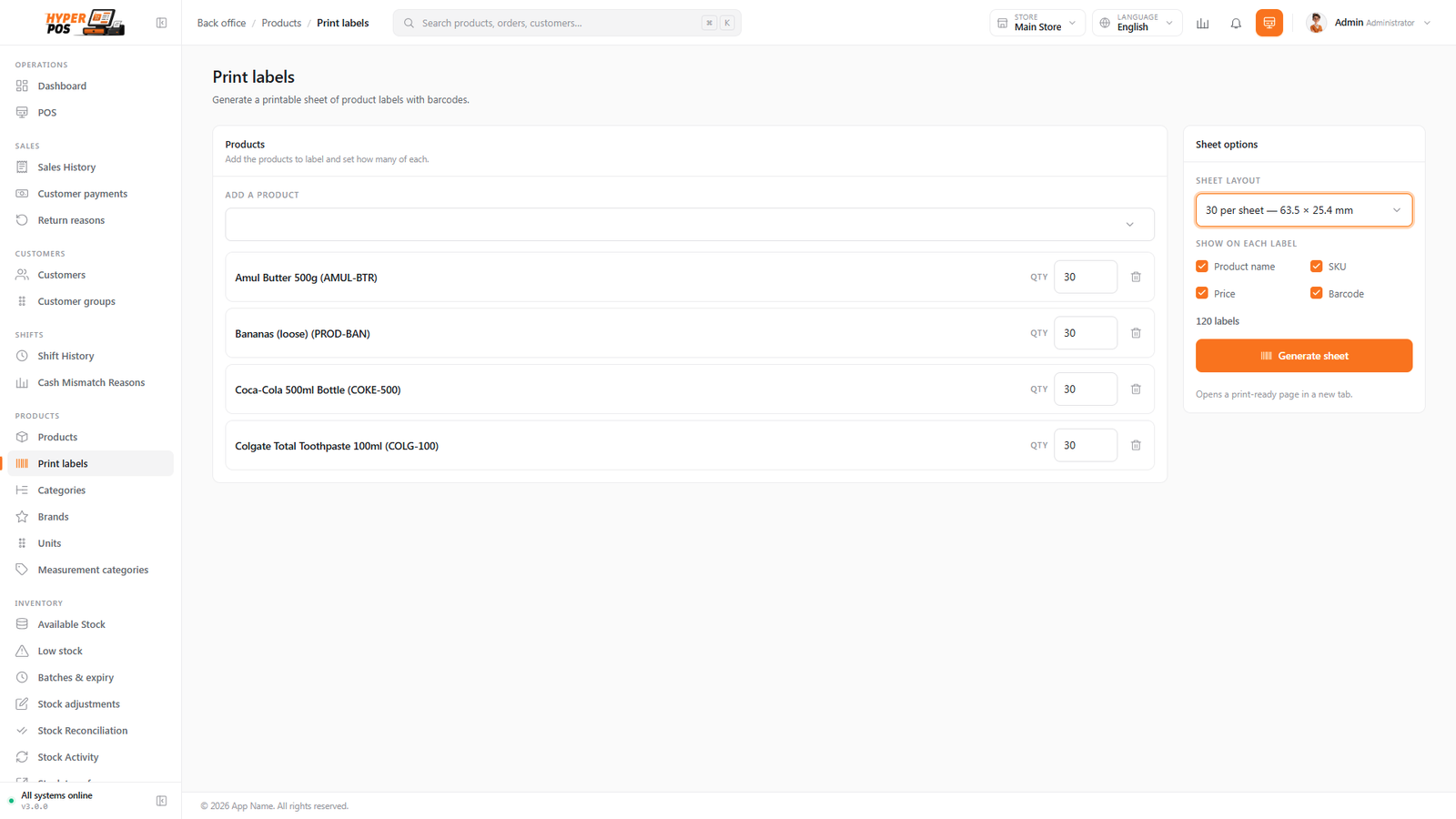Follow the Products breadcrumb link

281,23
